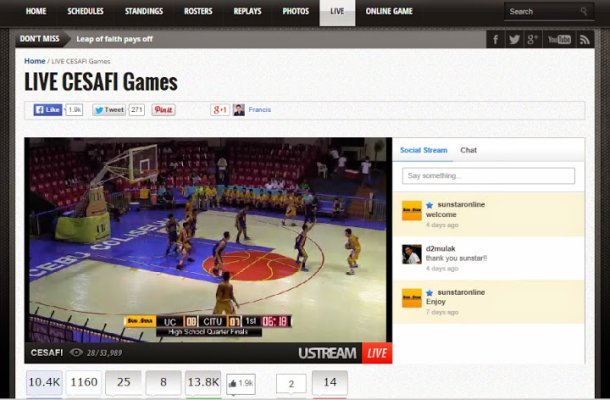
Task: Click the Search field in the top bar
Action: pyautogui.click(x=549, y=11)
